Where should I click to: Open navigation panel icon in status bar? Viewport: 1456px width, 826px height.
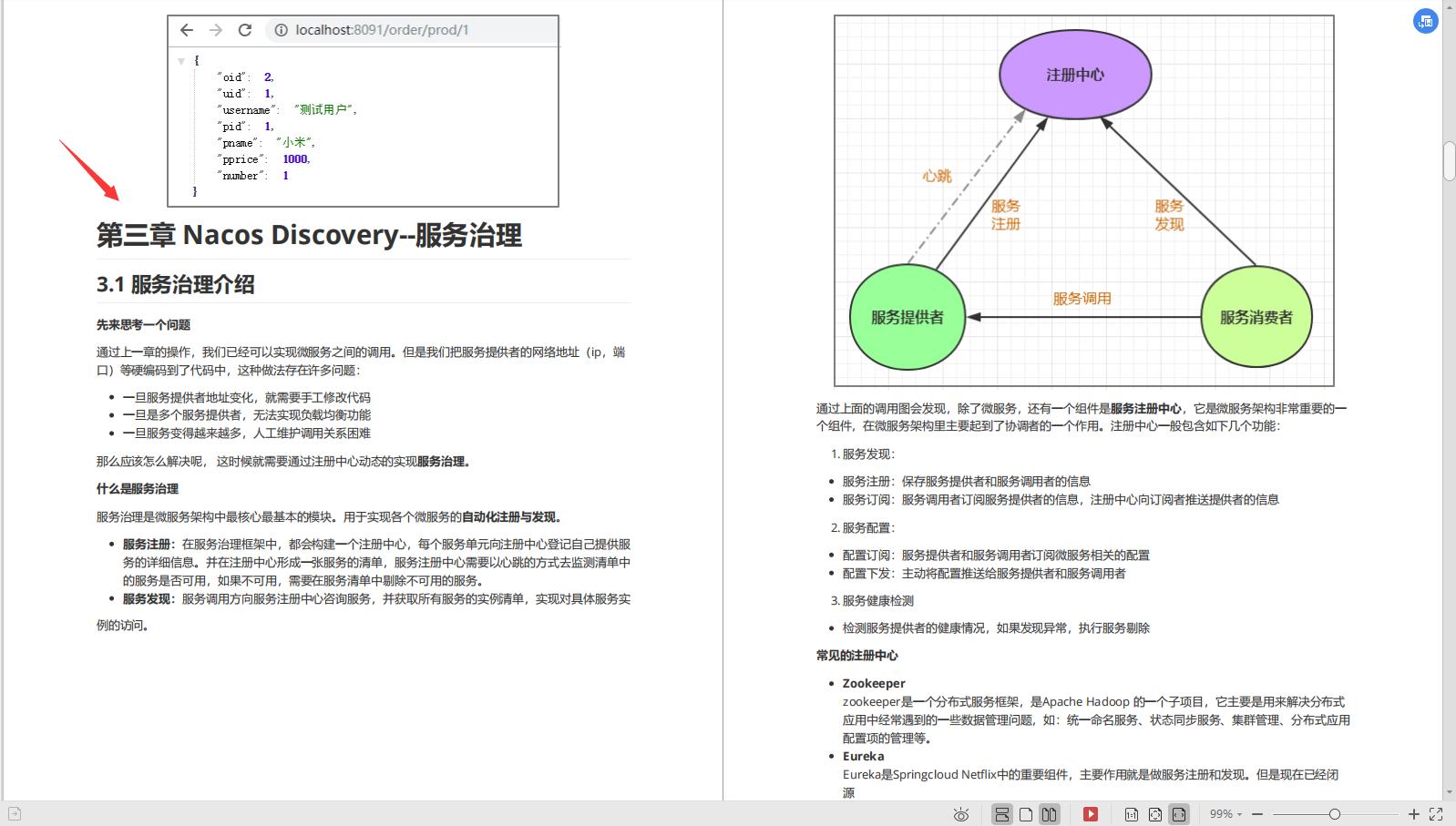pyautogui.click(x=15, y=814)
